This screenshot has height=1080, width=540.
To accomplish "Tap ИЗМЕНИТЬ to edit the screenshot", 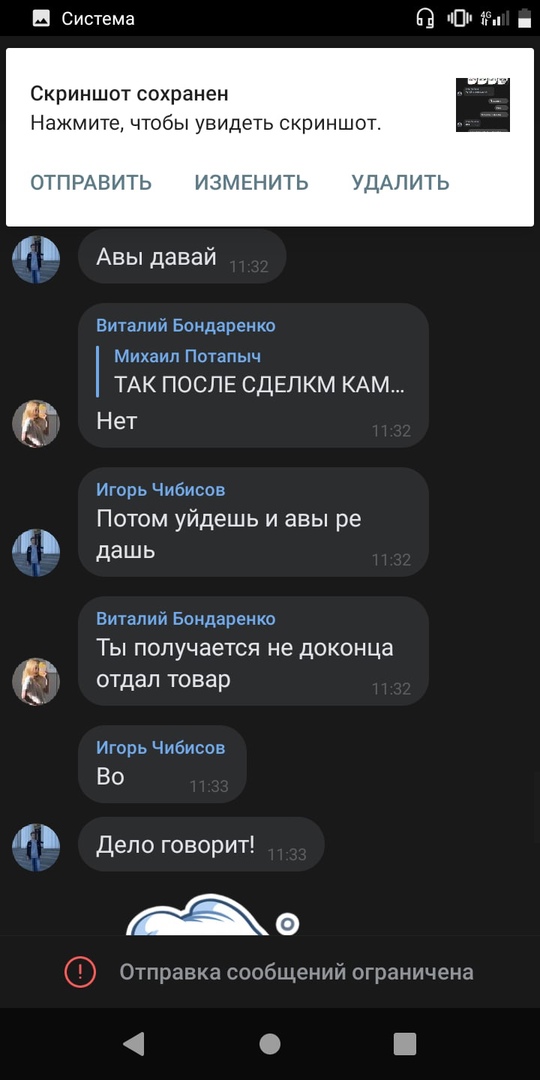I will 251,183.
